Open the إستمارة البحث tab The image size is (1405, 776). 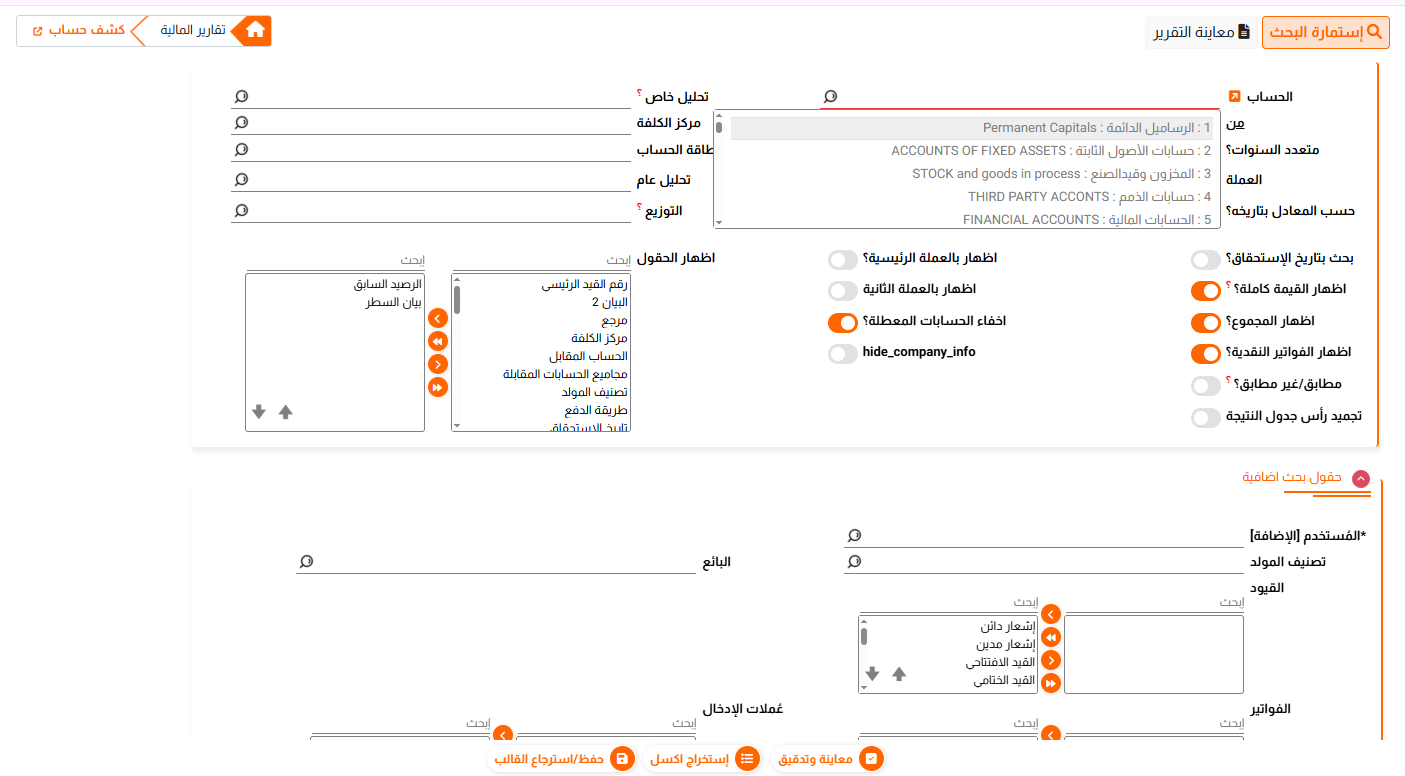pyautogui.click(x=1325, y=32)
